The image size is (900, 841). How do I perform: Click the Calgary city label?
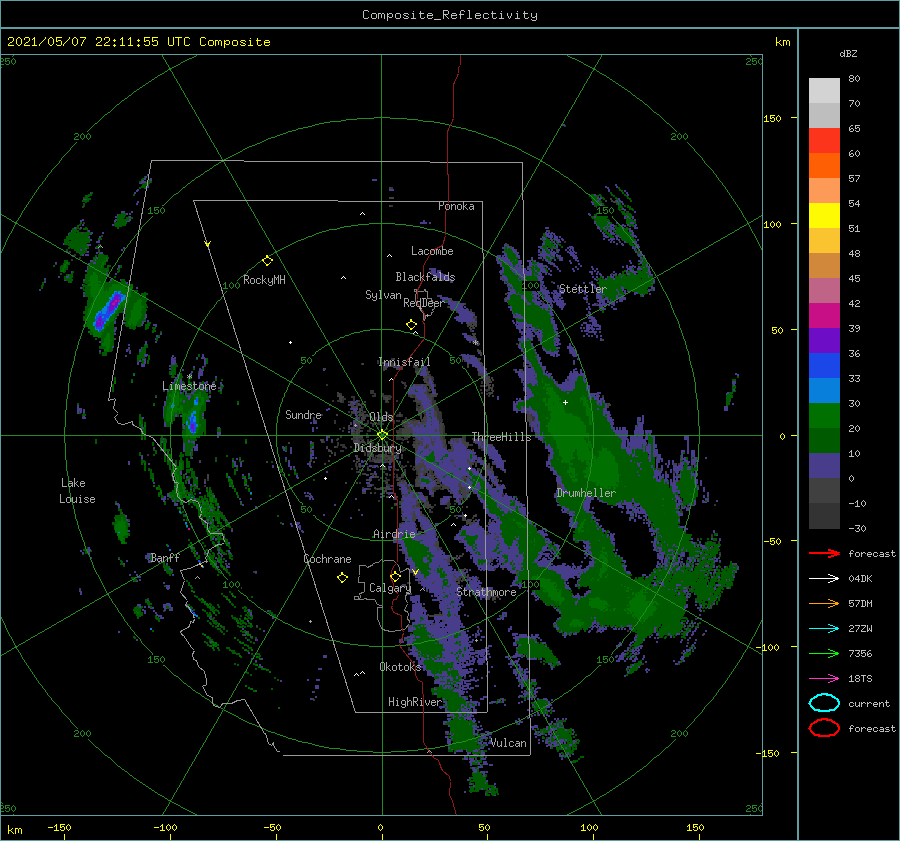click(x=390, y=588)
